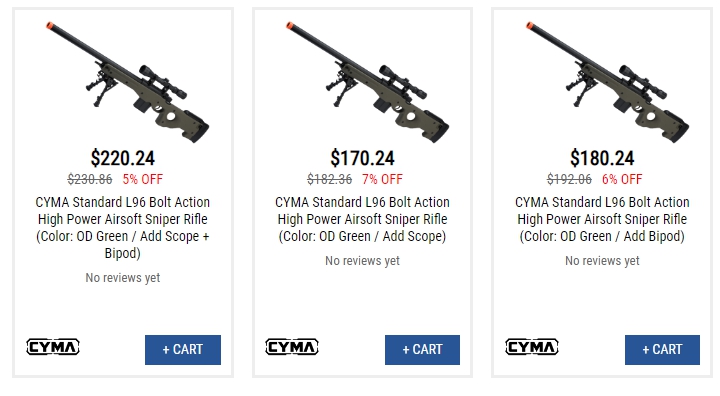Click the 6% OFF discount label

[x=622, y=179]
